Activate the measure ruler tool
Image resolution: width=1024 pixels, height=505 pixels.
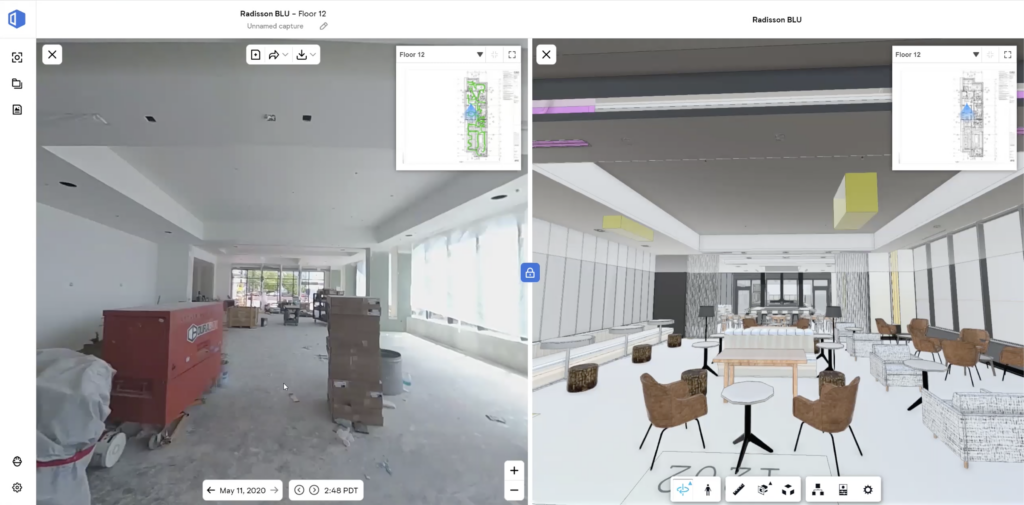click(738, 490)
